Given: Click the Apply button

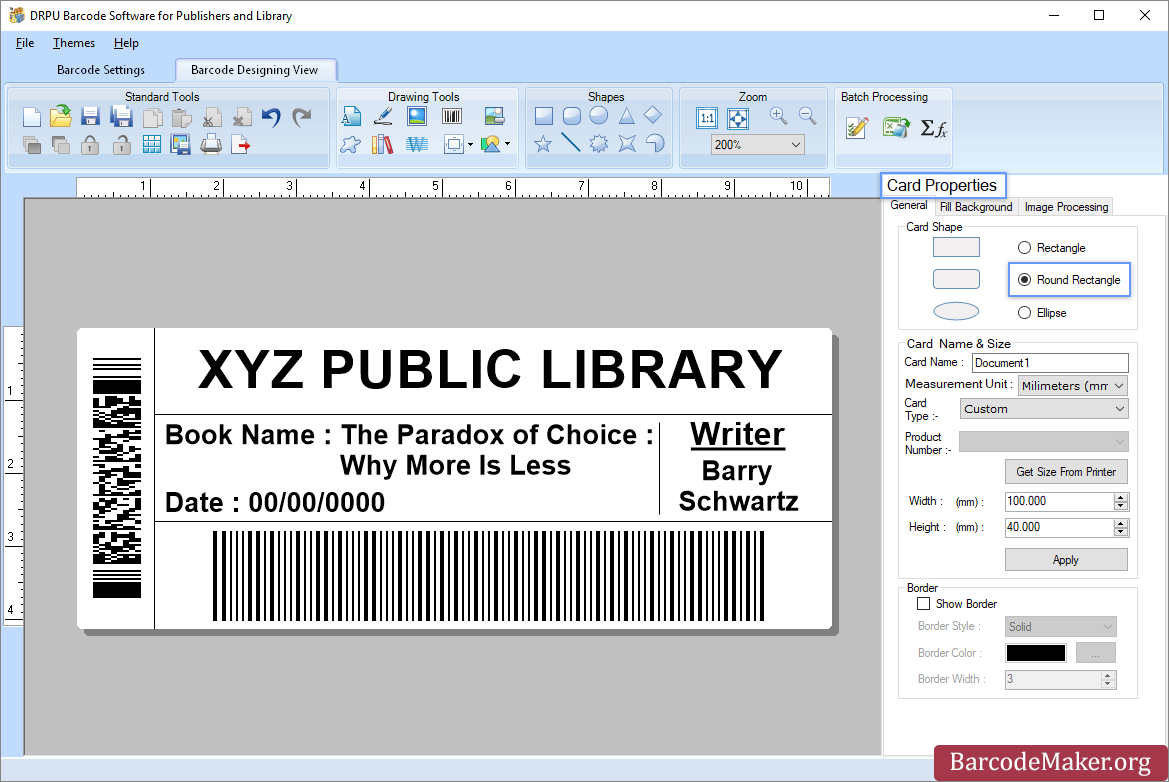Looking at the screenshot, I should [x=1066, y=560].
